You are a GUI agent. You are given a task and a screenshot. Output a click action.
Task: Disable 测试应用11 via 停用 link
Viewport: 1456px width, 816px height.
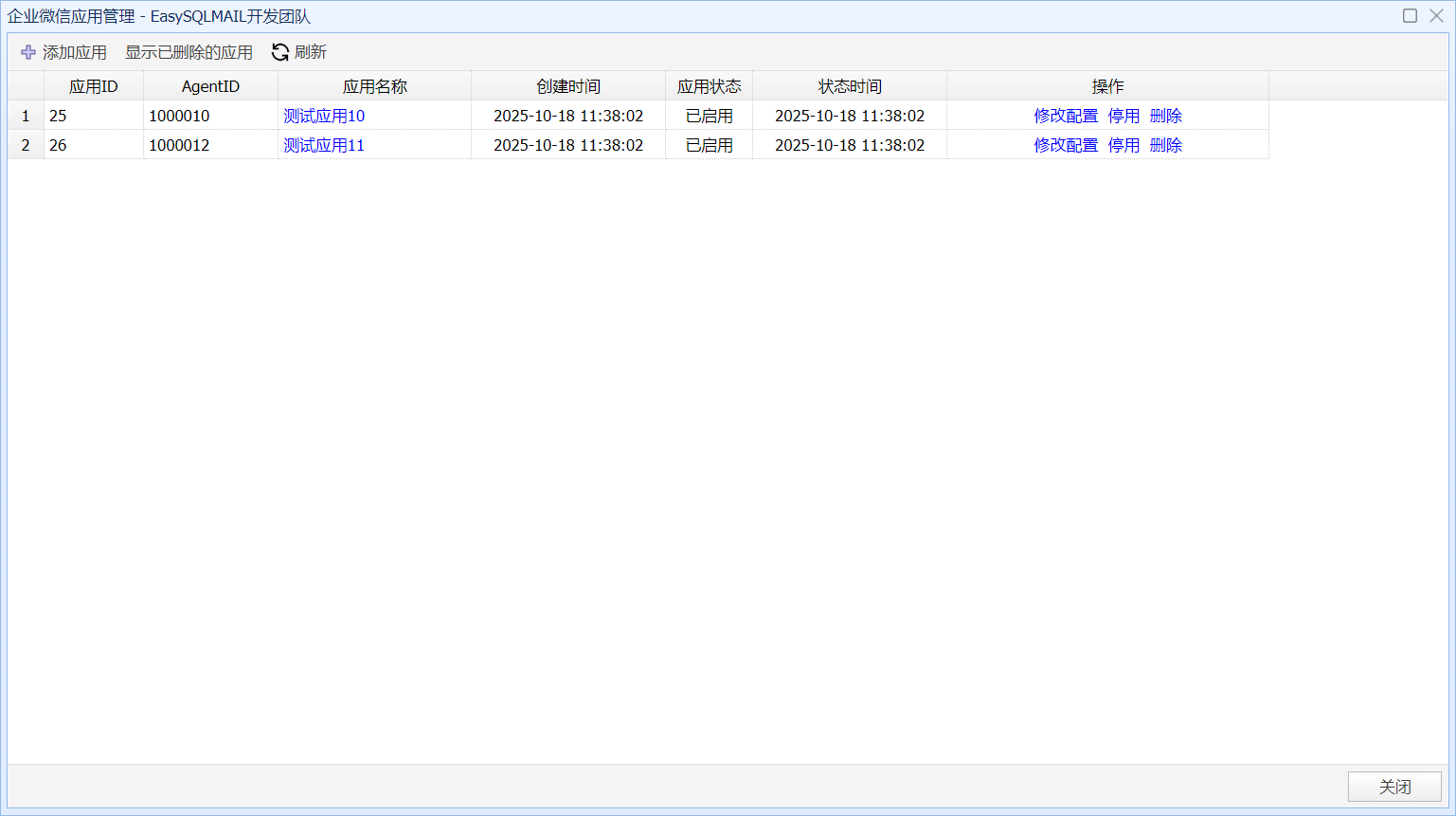point(1123,145)
